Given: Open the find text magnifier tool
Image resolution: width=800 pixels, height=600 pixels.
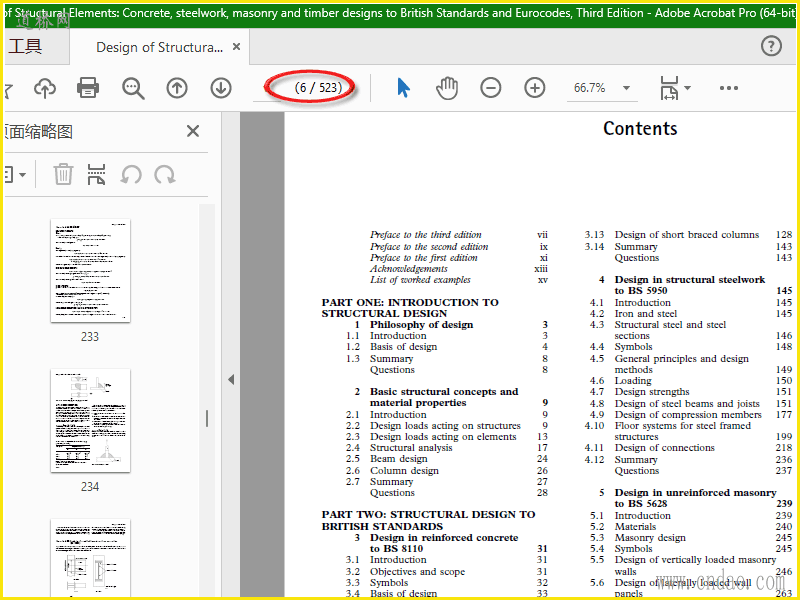Looking at the screenshot, I should [133, 88].
